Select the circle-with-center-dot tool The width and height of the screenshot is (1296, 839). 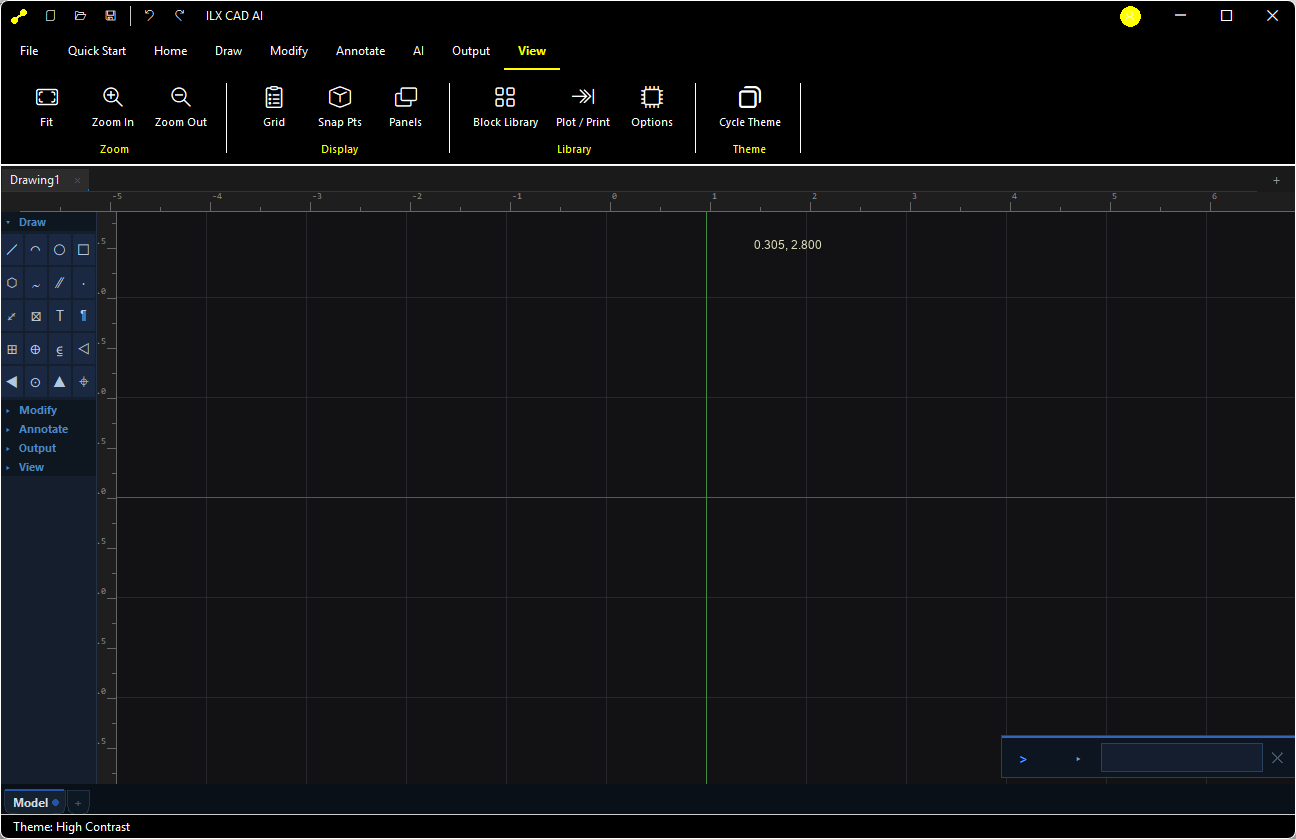tap(36, 382)
